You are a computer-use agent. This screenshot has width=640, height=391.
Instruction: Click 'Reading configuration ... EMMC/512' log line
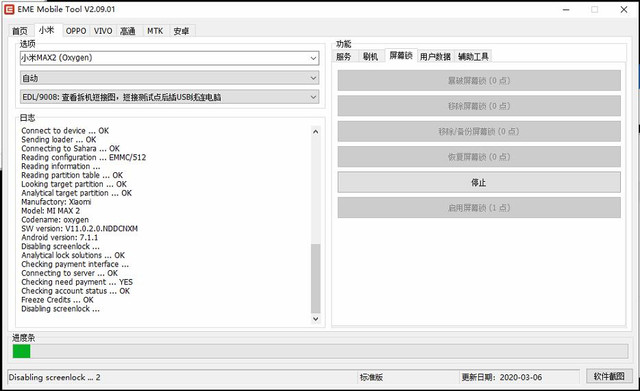coord(84,158)
